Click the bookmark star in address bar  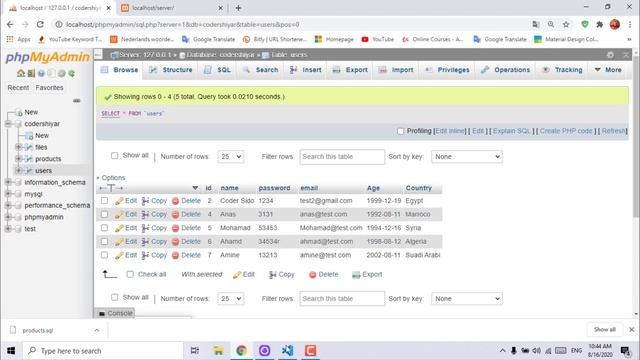[x=566, y=24]
